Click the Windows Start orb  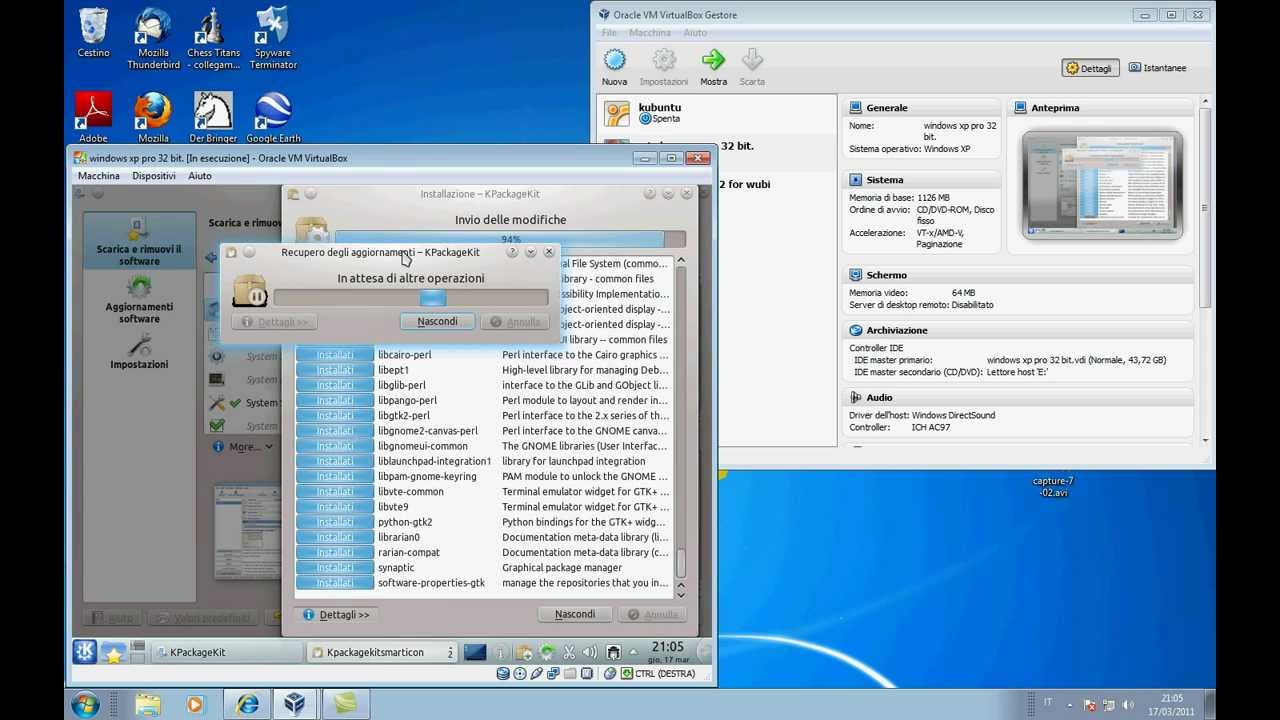(85, 704)
